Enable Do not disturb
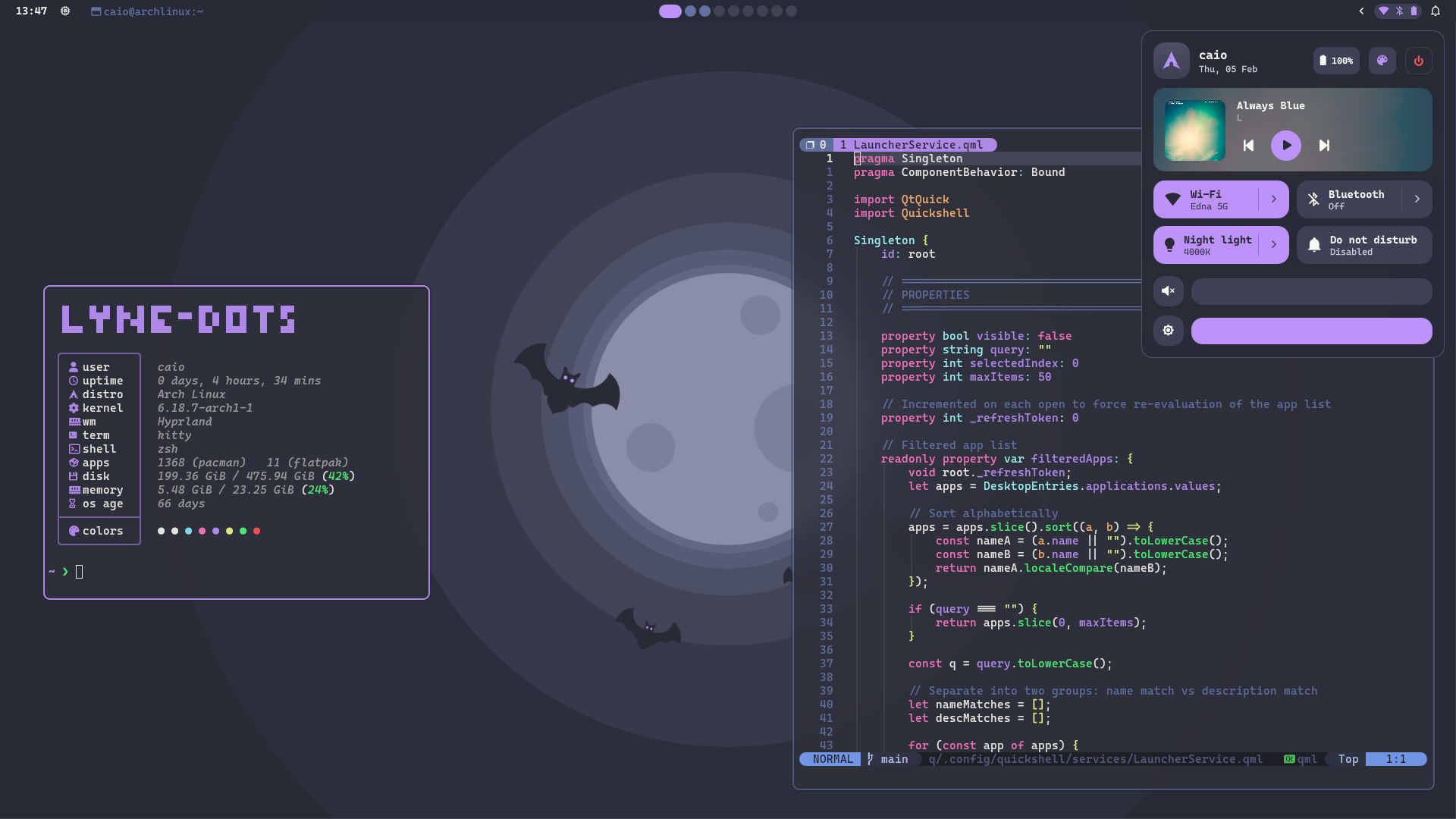The width and height of the screenshot is (1456, 819). point(1364,245)
